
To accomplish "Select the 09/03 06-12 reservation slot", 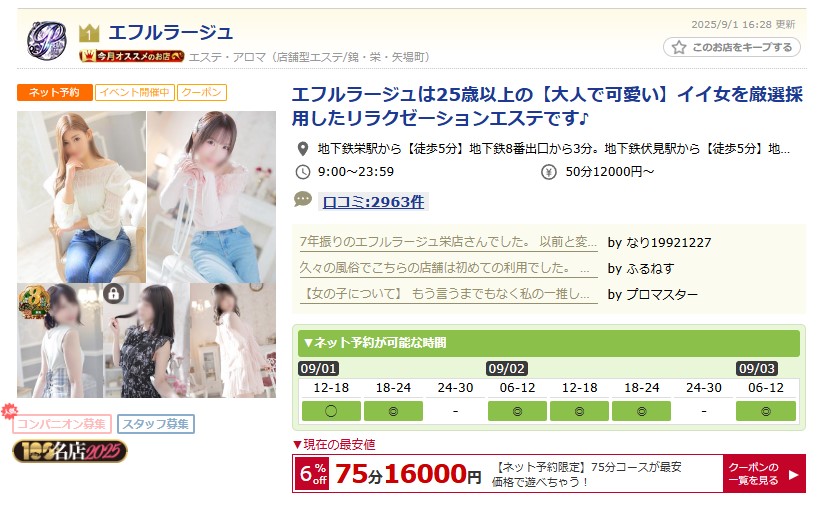I will (x=766, y=411).
